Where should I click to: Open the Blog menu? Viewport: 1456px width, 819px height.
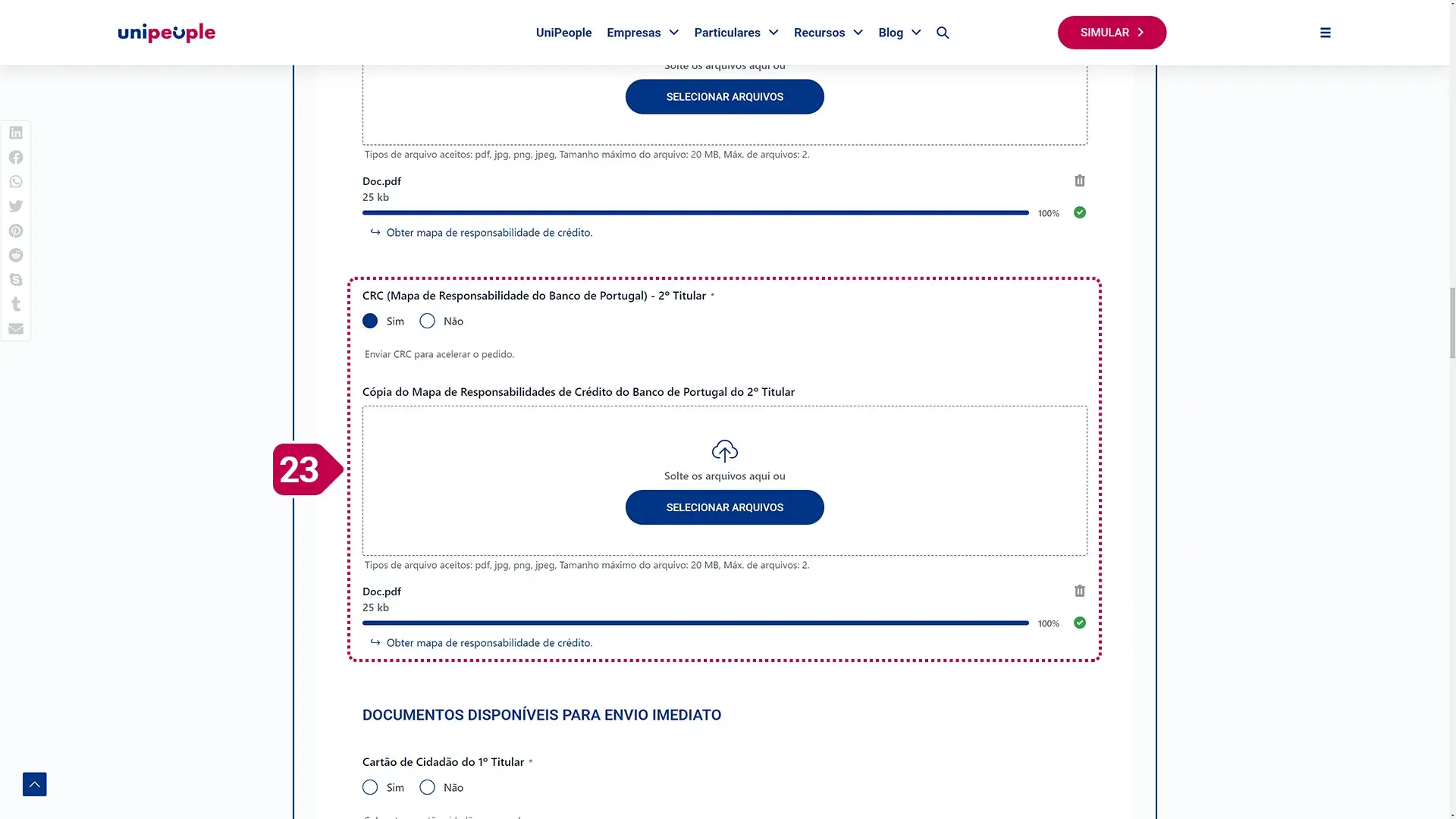(899, 33)
